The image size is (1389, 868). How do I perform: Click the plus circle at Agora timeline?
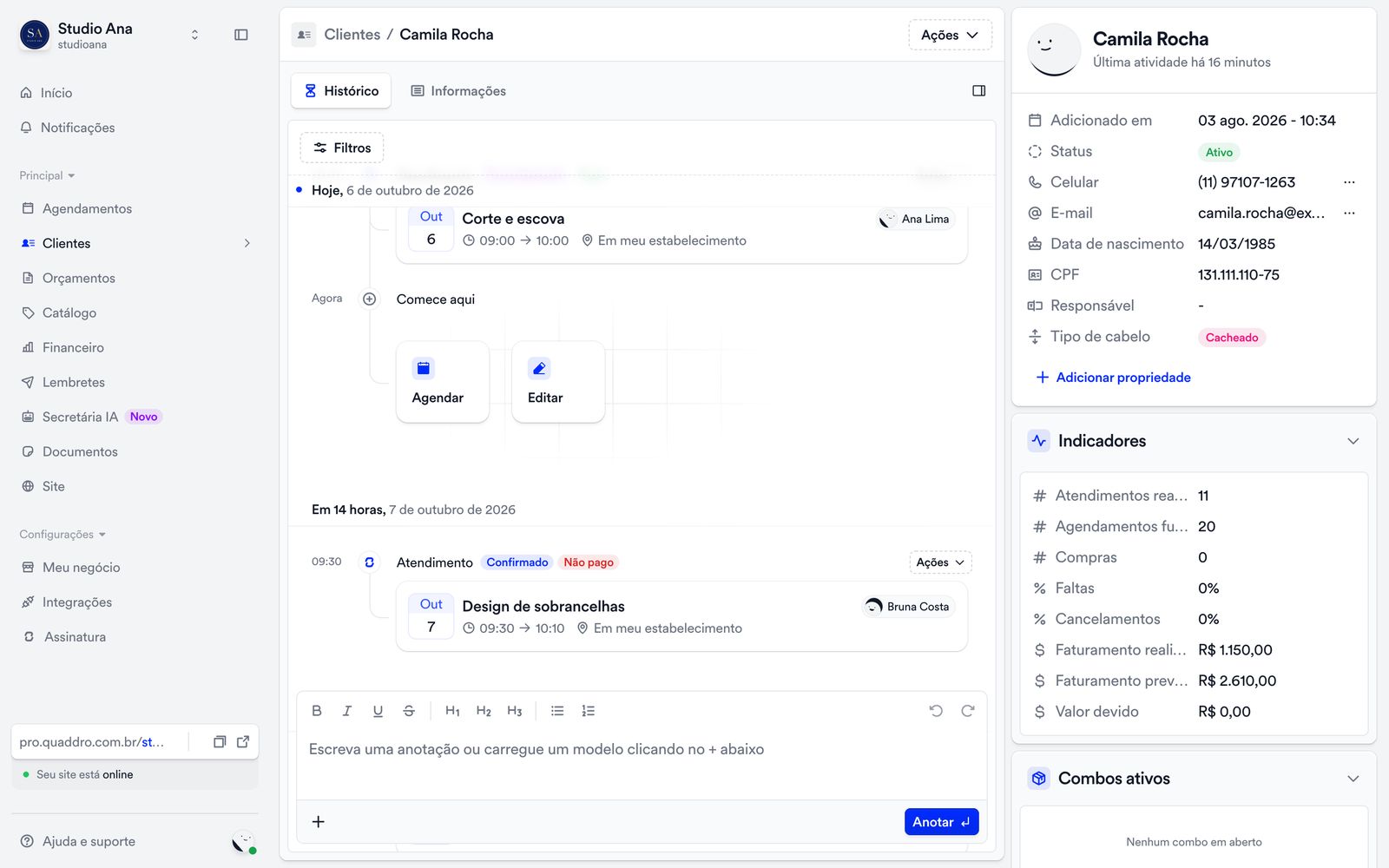pos(370,299)
